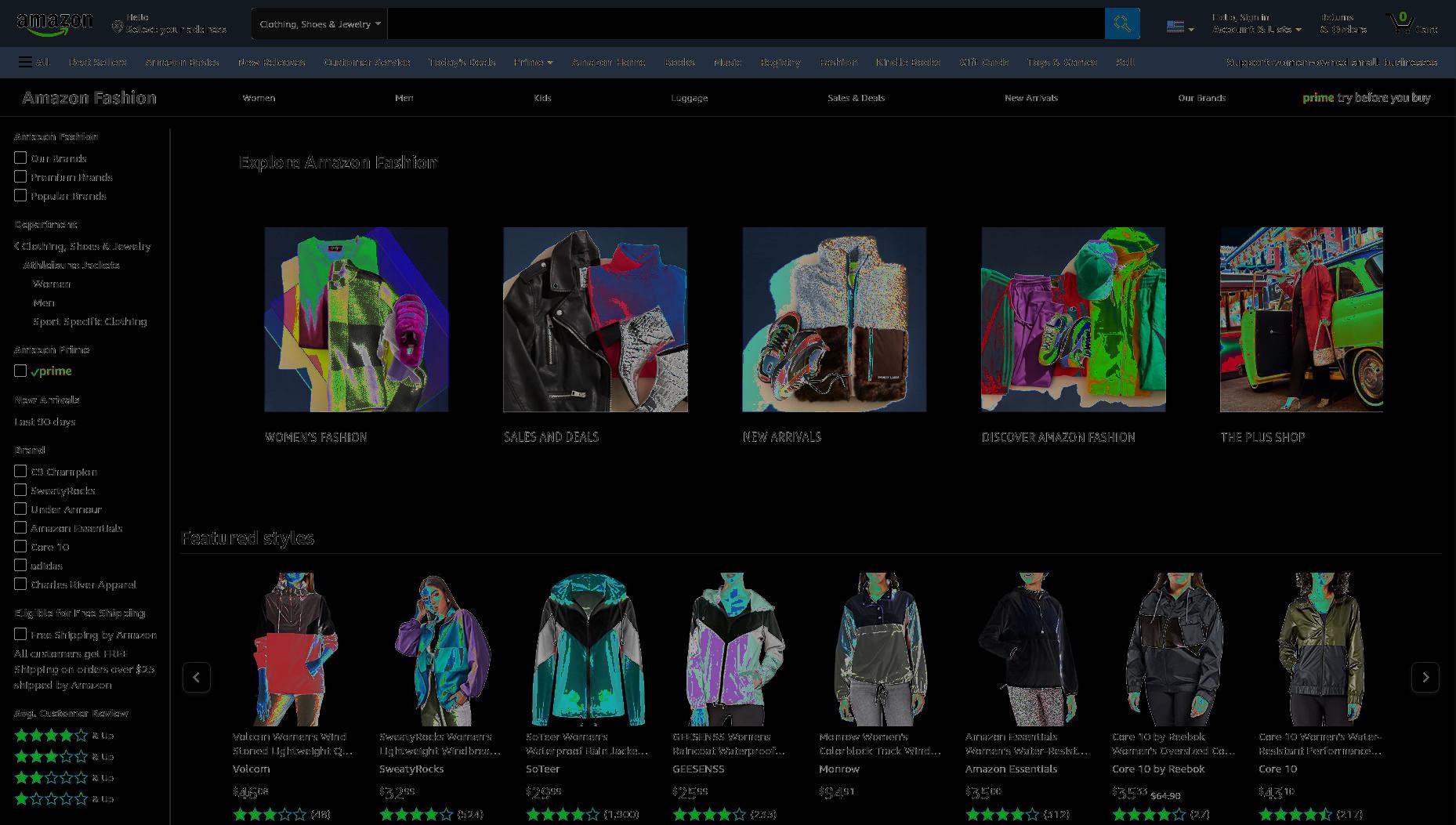Viewport: 1456px width, 825px height.
Task: Open the Women fashion tab
Action: pyautogui.click(x=259, y=98)
